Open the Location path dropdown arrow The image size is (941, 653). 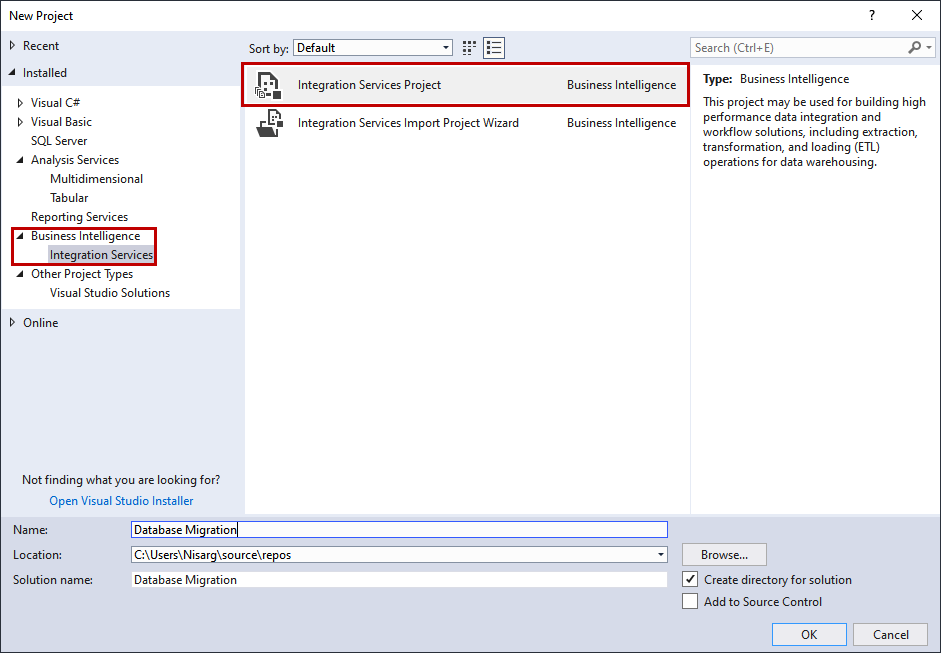661,555
